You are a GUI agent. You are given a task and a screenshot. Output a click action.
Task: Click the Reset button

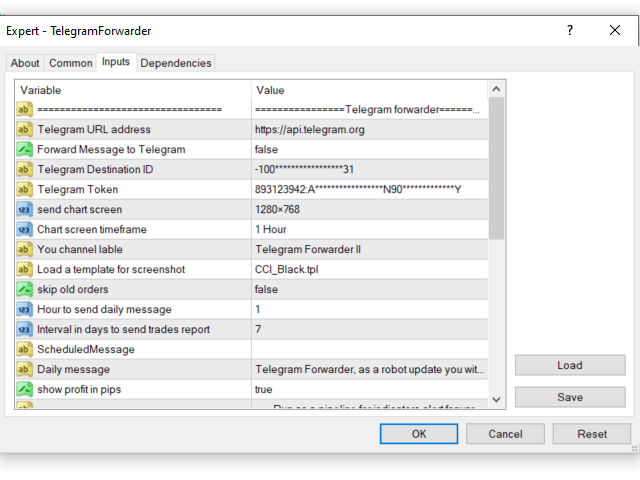click(592, 434)
